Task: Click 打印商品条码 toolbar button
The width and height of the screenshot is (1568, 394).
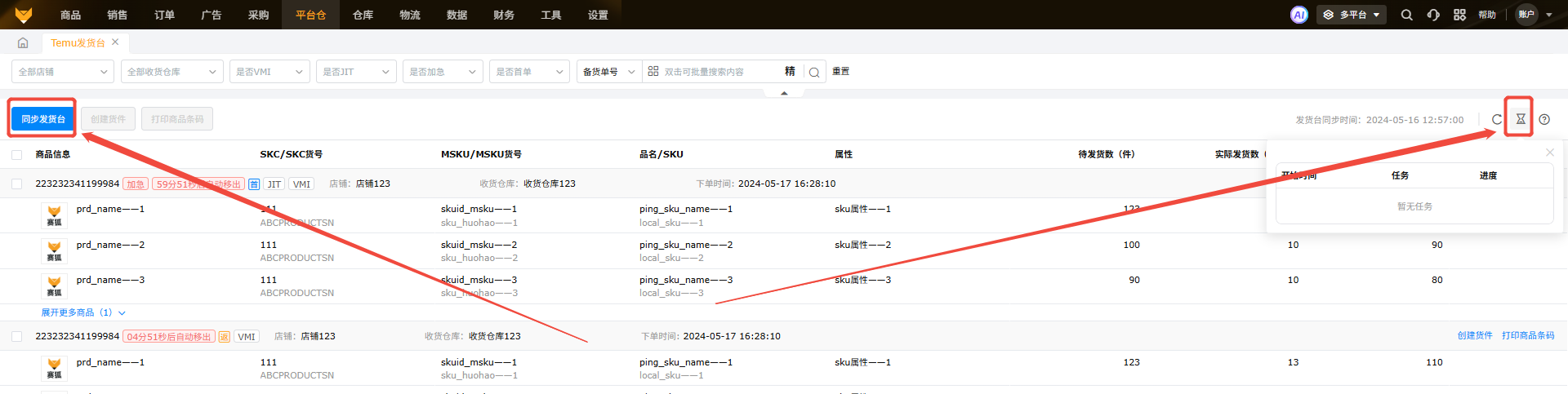Action: pos(177,119)
